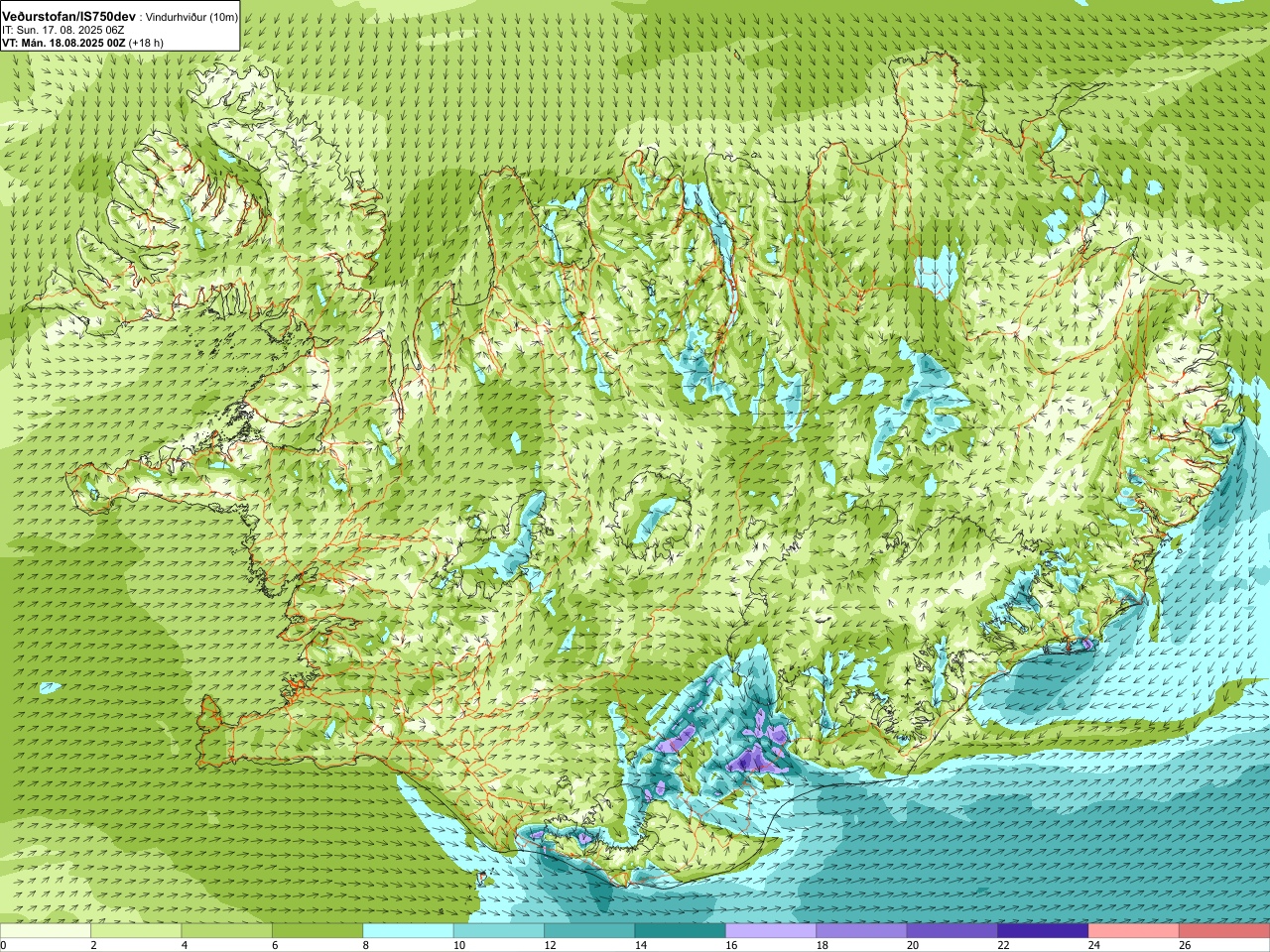This screenshot has height=952, width=1270.
Task: Click the 12–14 teal legend swatch
Action: 589,931
